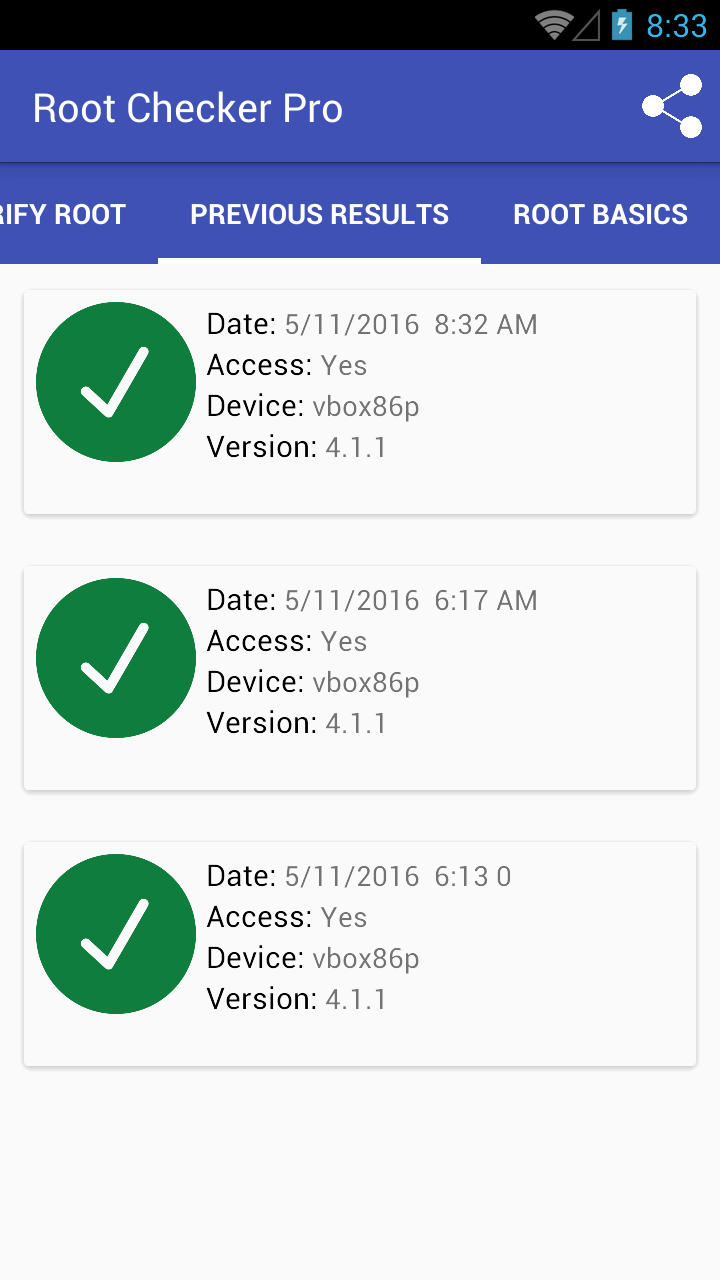
Task: Tap the battery charging icon
Action: (x=622, y=25)
